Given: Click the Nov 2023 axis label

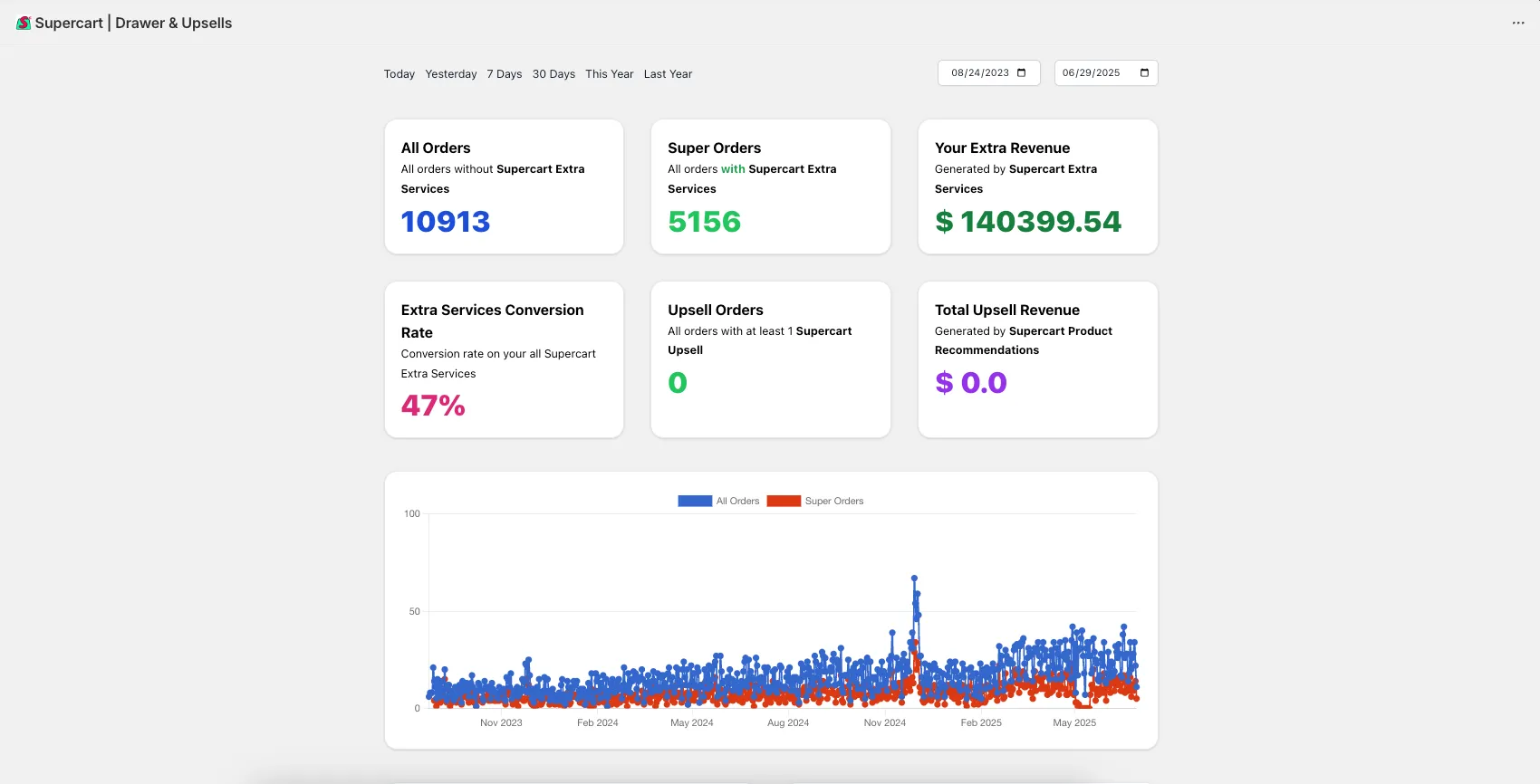Looking at the screenshot, I should [x=501, y=722].
